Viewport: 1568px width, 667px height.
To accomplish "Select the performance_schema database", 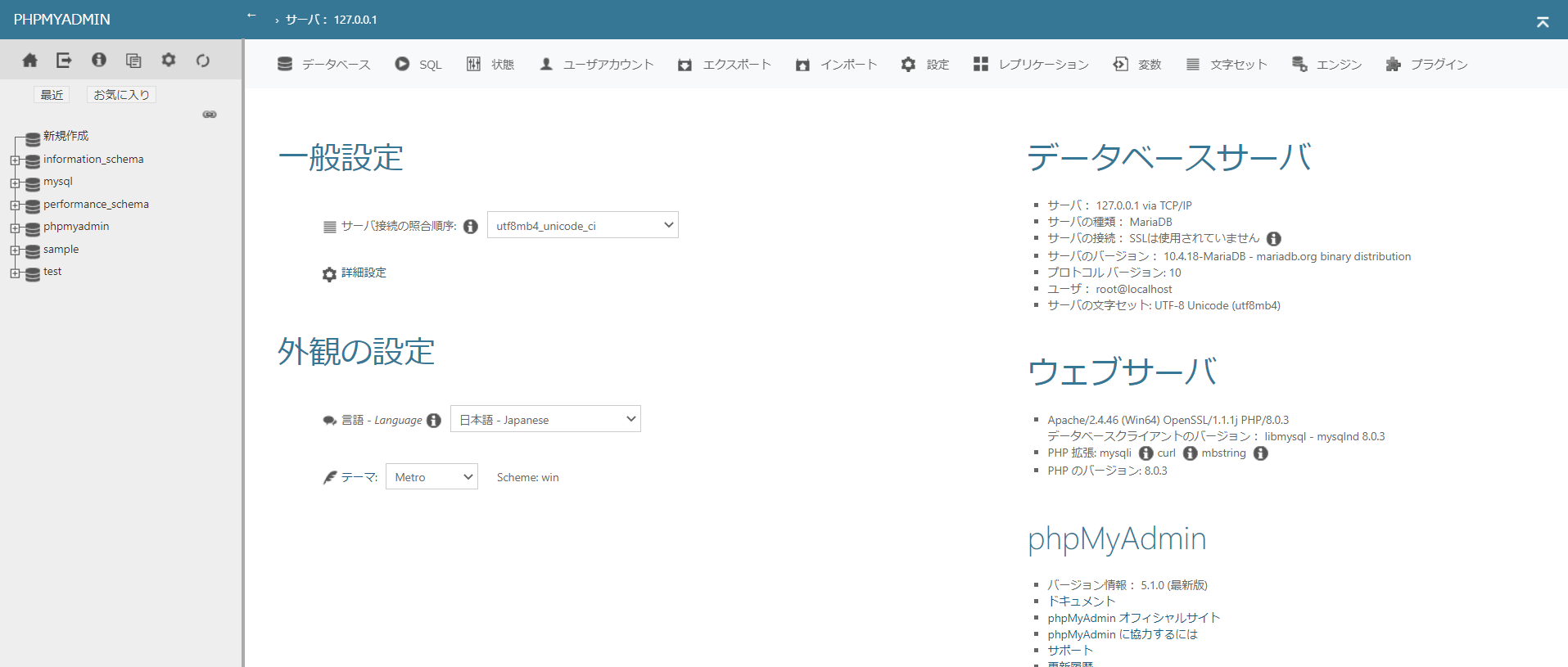I will click(x=97, y=205).
